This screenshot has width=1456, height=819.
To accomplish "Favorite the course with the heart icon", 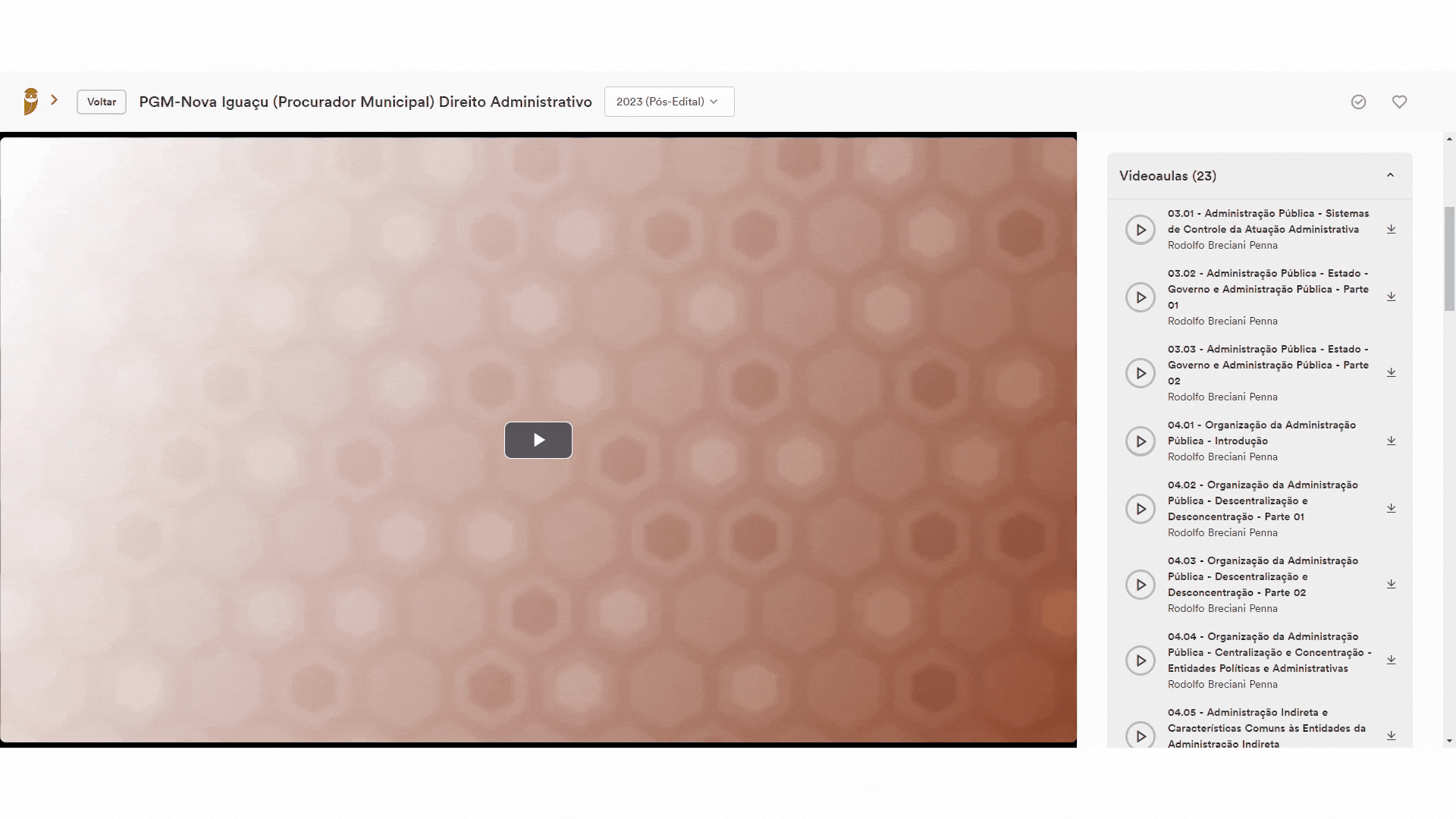I will (1399, 102).
